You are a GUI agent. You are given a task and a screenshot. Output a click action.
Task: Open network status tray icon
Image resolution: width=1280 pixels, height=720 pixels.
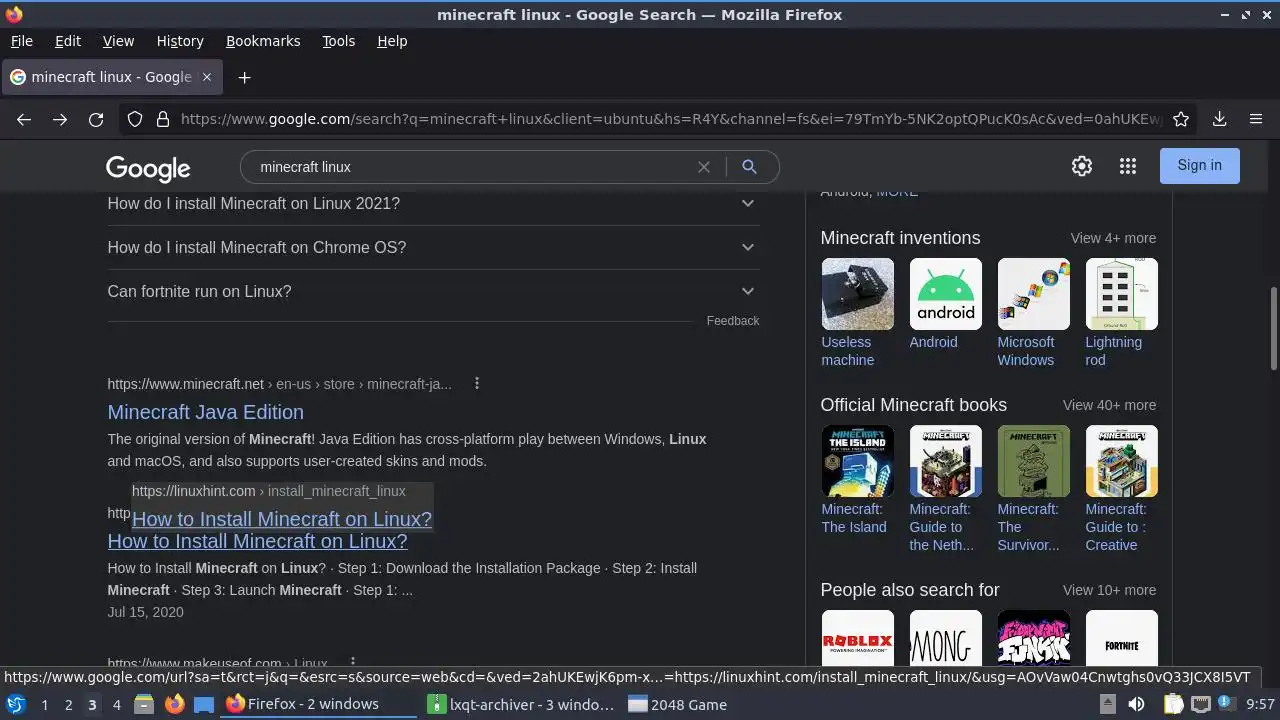(x=1201, y=704)
